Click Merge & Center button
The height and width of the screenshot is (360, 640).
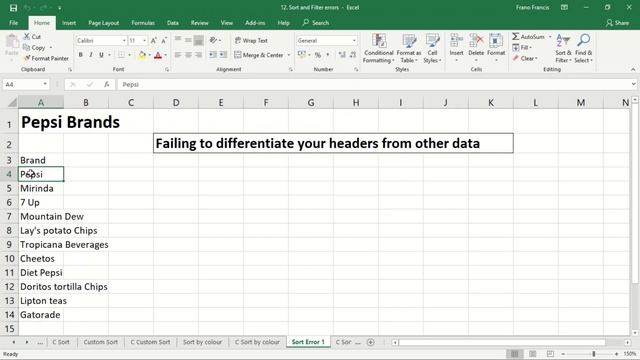click(x=259, y=55)
